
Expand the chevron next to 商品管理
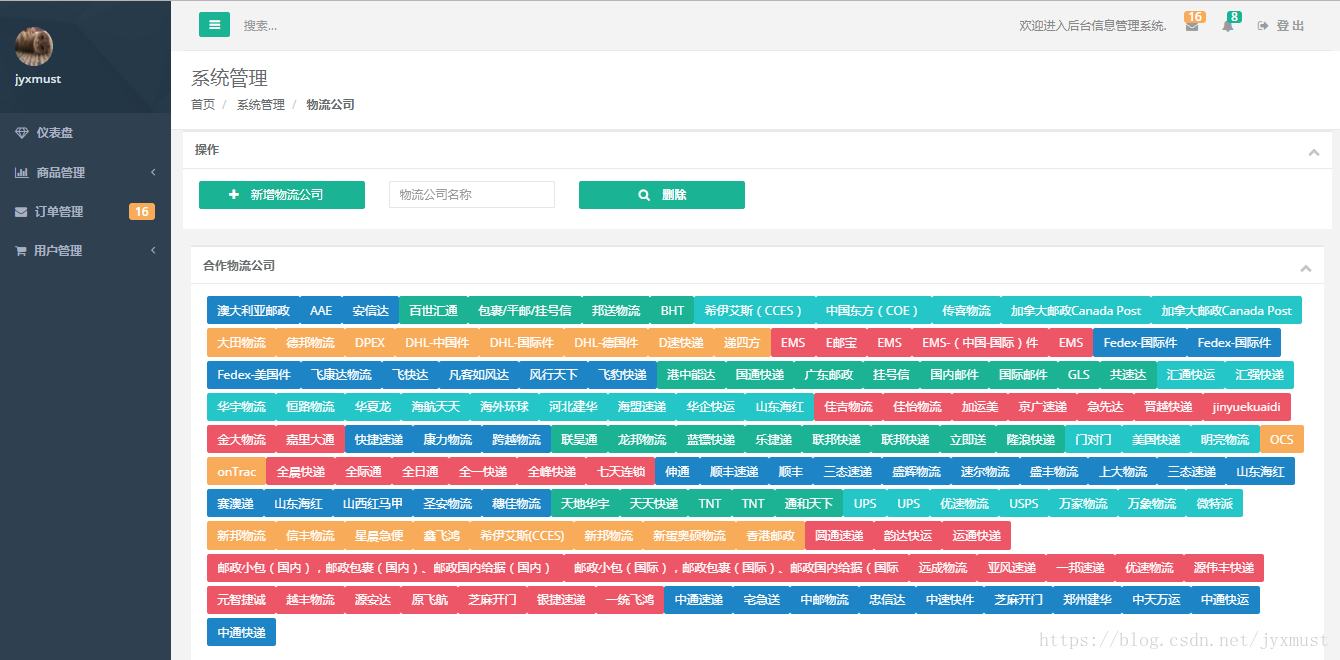(x=153, y=172)
